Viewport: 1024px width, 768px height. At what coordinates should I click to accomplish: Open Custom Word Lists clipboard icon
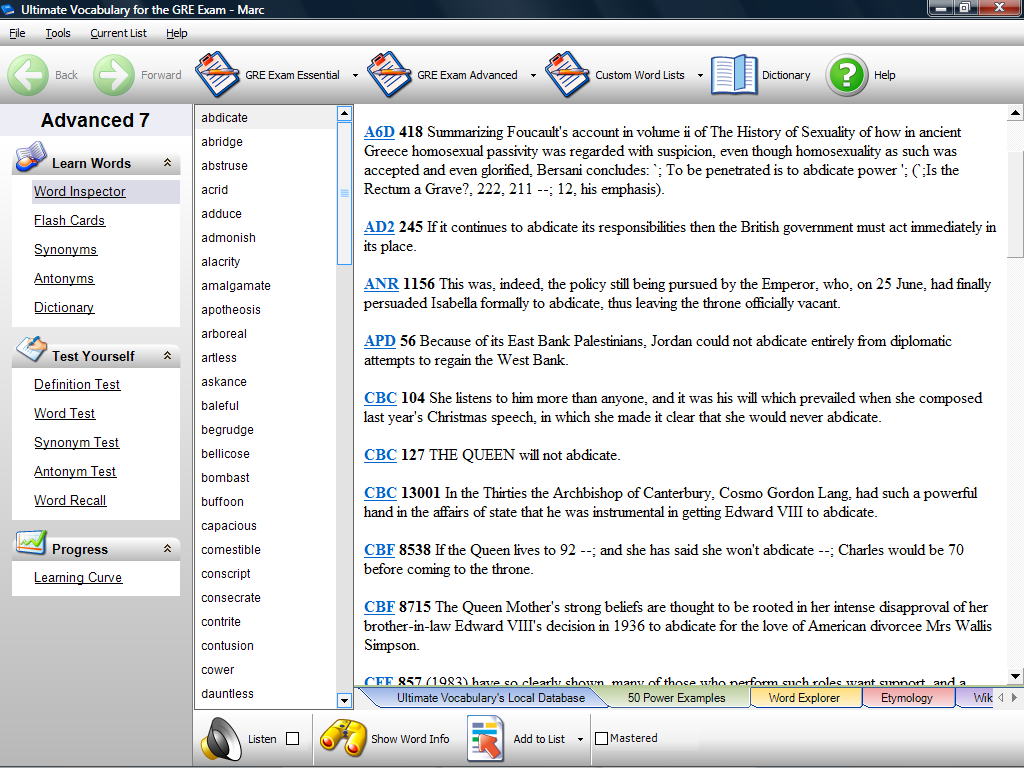(x=567, y=74)
